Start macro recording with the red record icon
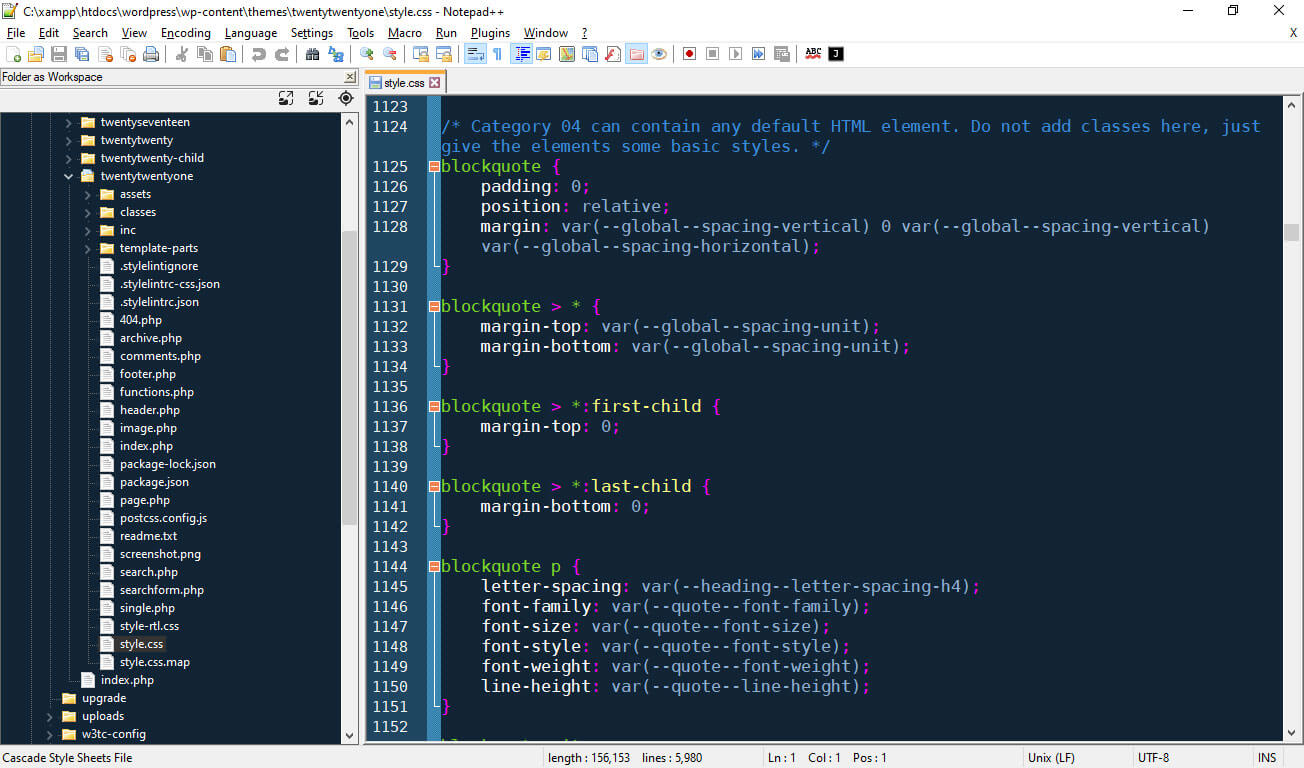This screenshot has width=1304, height=768. (x=689, y=54)
